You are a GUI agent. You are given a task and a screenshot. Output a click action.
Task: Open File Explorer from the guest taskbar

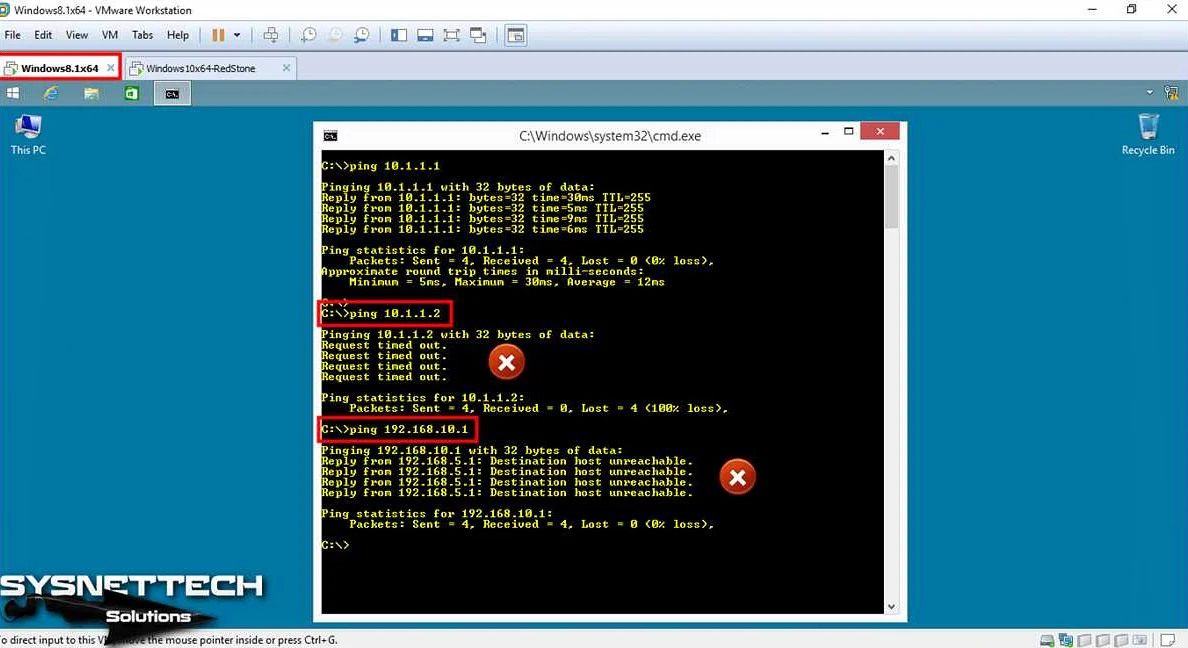pyautogui.click(x=91, y=93)
